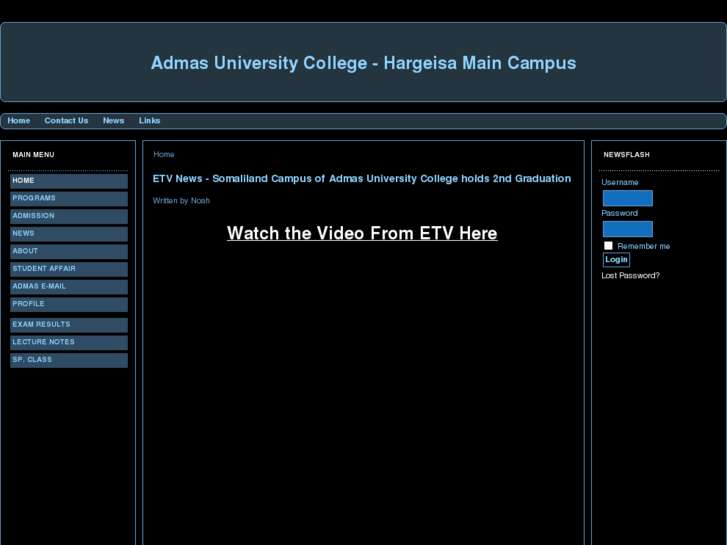The height and width of the screenshot is (545, 727).
Task: Open Links in top navigation bar
Action: (x=149, y=121)
